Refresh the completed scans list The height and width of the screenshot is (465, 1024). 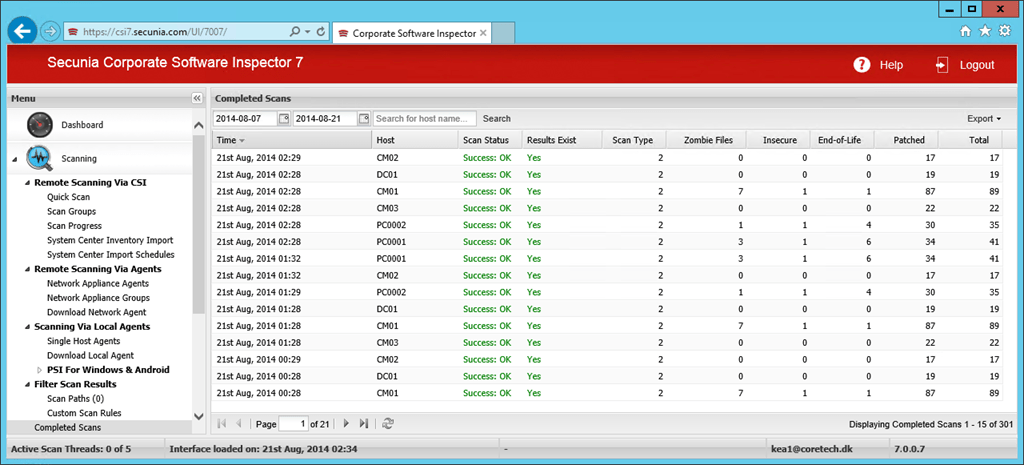[x=388, y=424]
